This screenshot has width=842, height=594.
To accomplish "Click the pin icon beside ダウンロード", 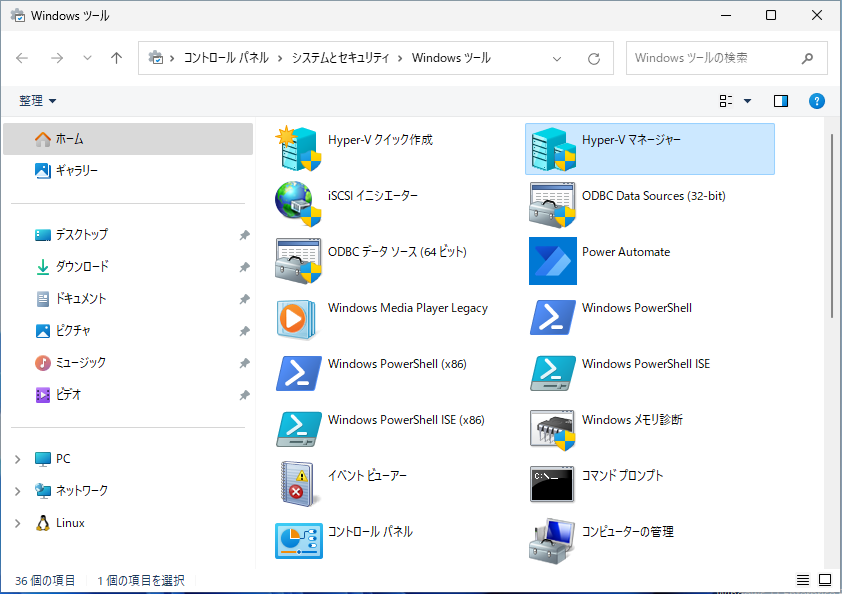I will pos(244,267).
